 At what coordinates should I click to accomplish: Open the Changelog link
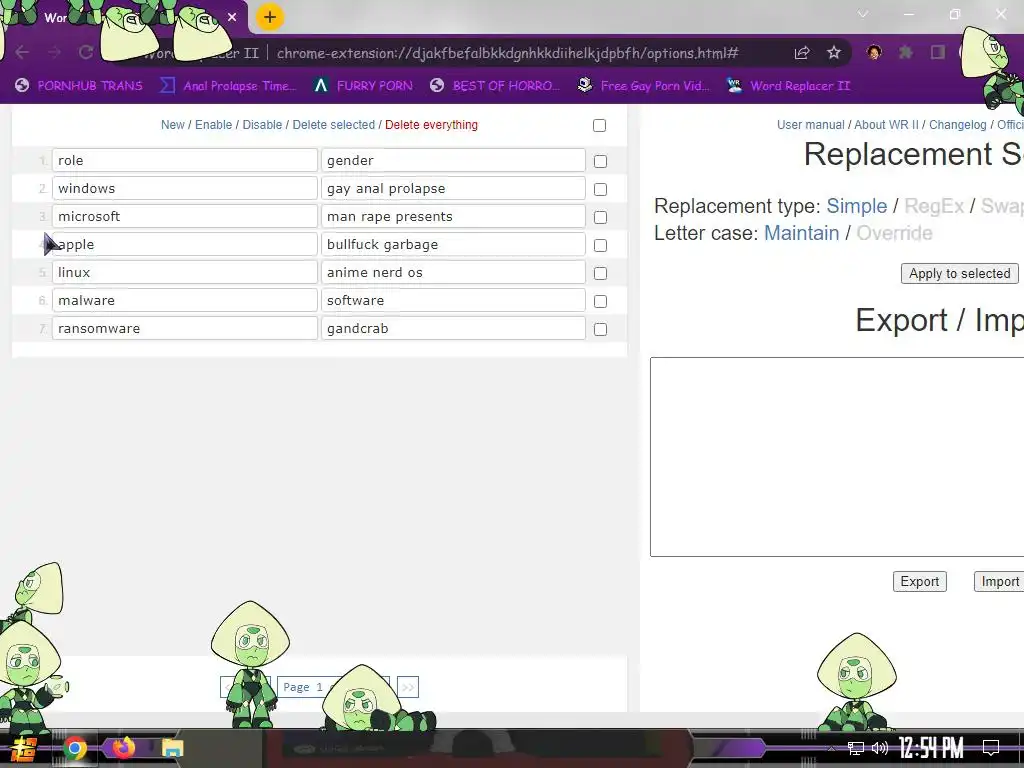click(x=957, y=125)
